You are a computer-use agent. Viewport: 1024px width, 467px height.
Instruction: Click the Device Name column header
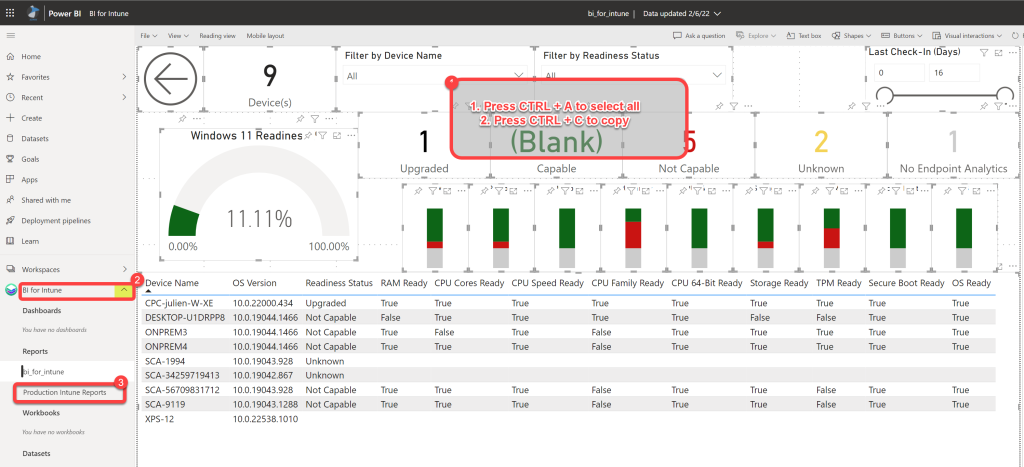tap(172, 283)
